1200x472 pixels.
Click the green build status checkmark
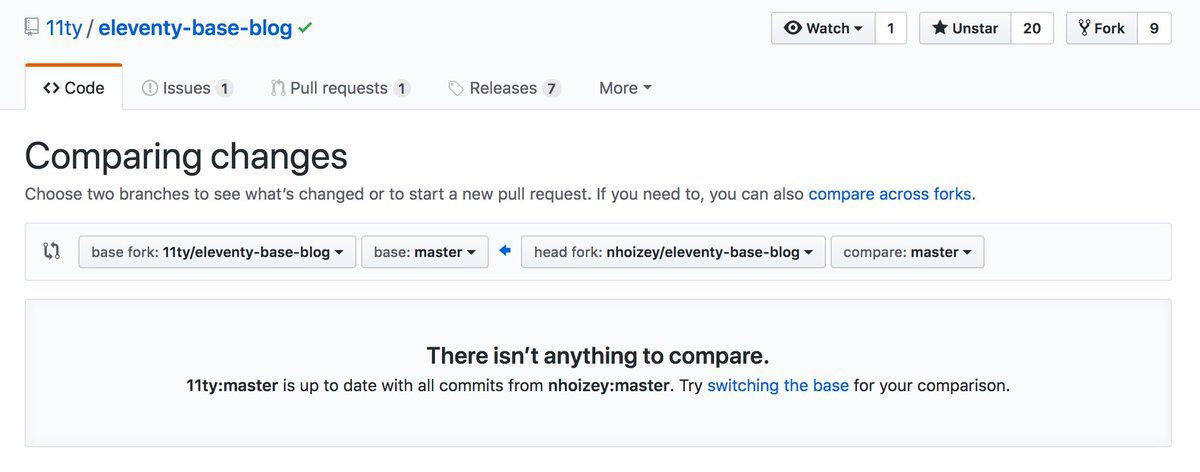click(305, 28)
